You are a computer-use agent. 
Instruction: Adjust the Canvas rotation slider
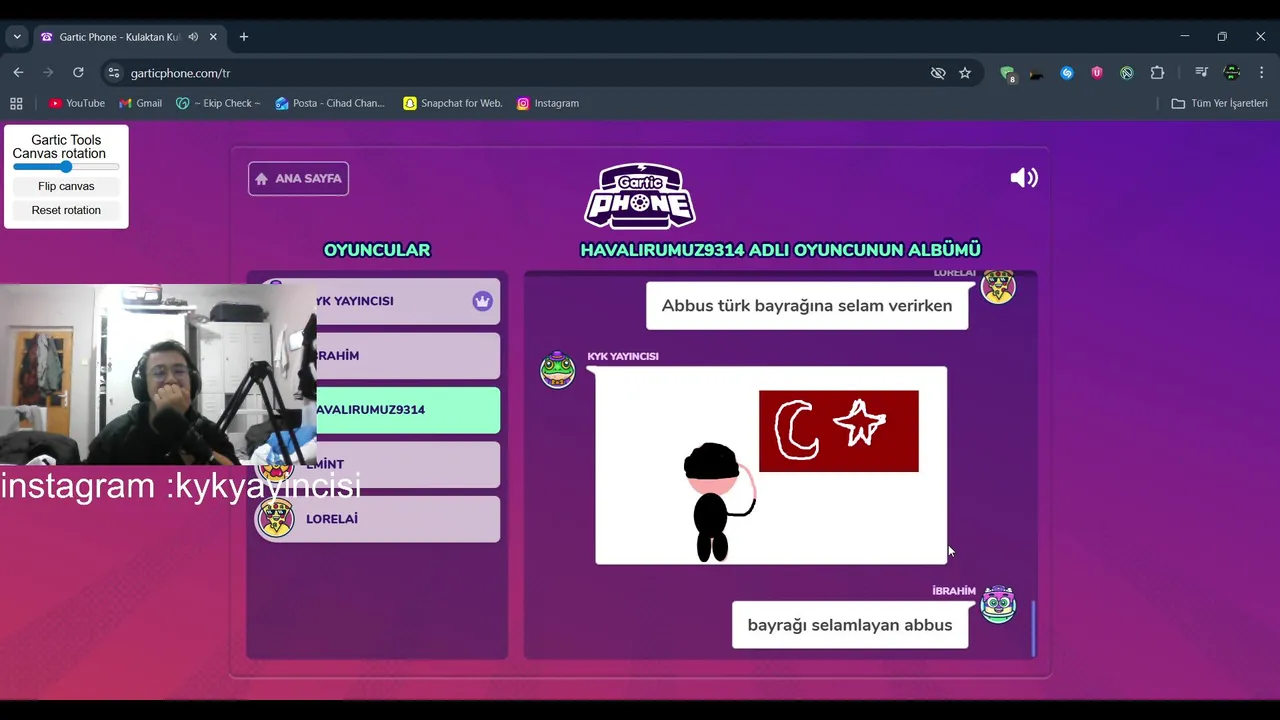[66, 167]
